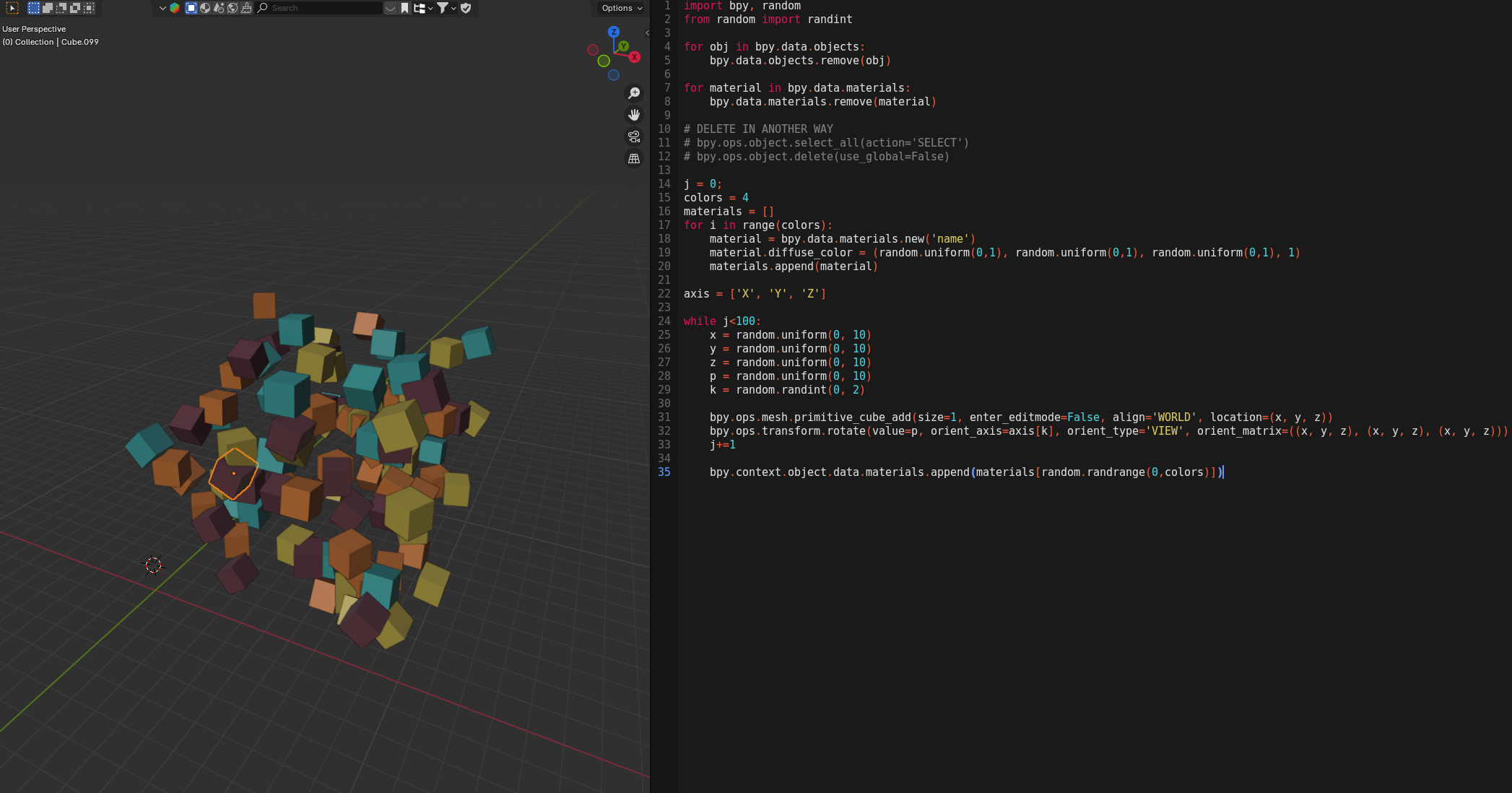This screenshot has width=1512, height=793.
Task: Choose the 'Intersect existing selection' mode
Action: coord(89,8)
